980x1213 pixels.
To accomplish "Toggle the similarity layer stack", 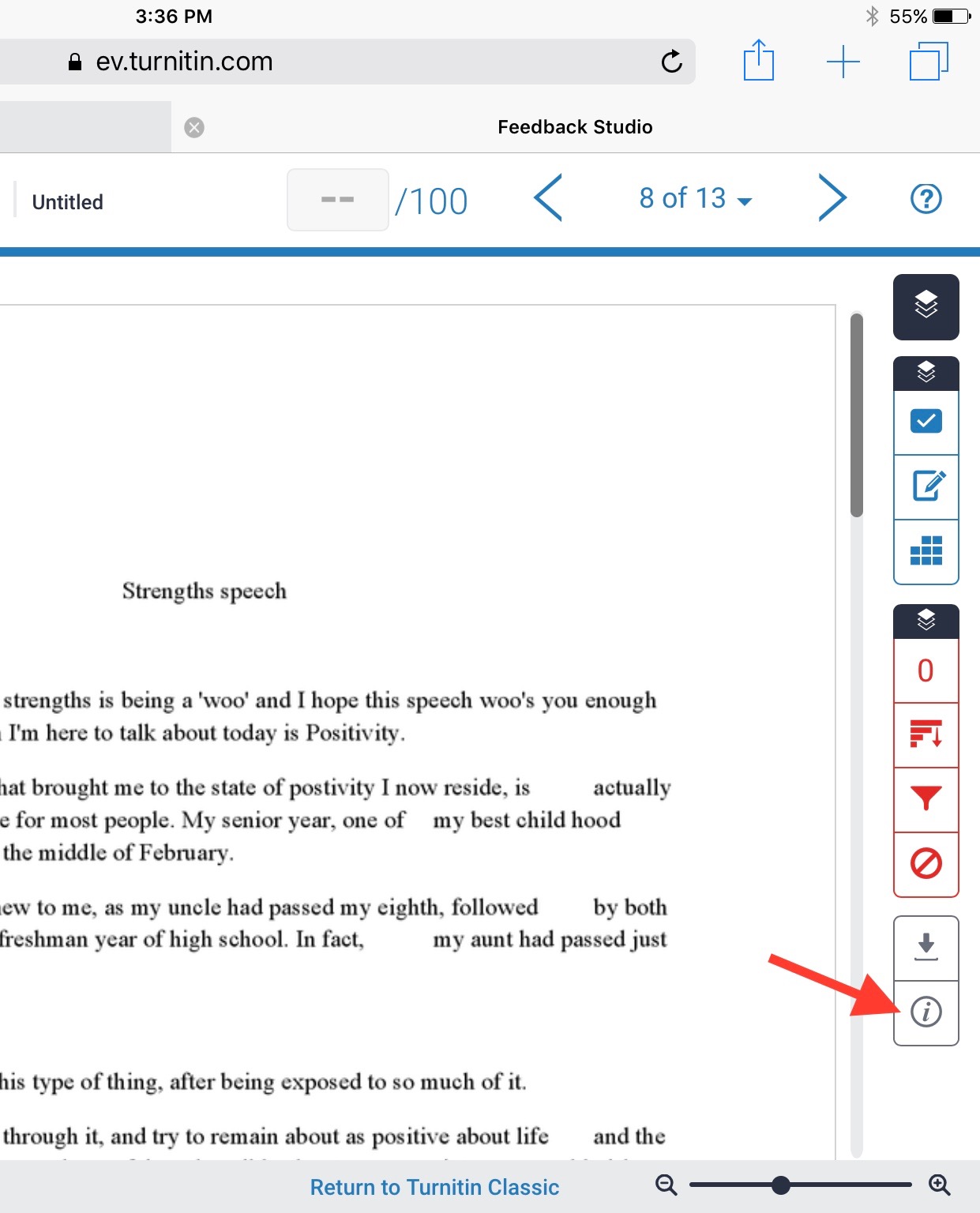I will point(926,621).
